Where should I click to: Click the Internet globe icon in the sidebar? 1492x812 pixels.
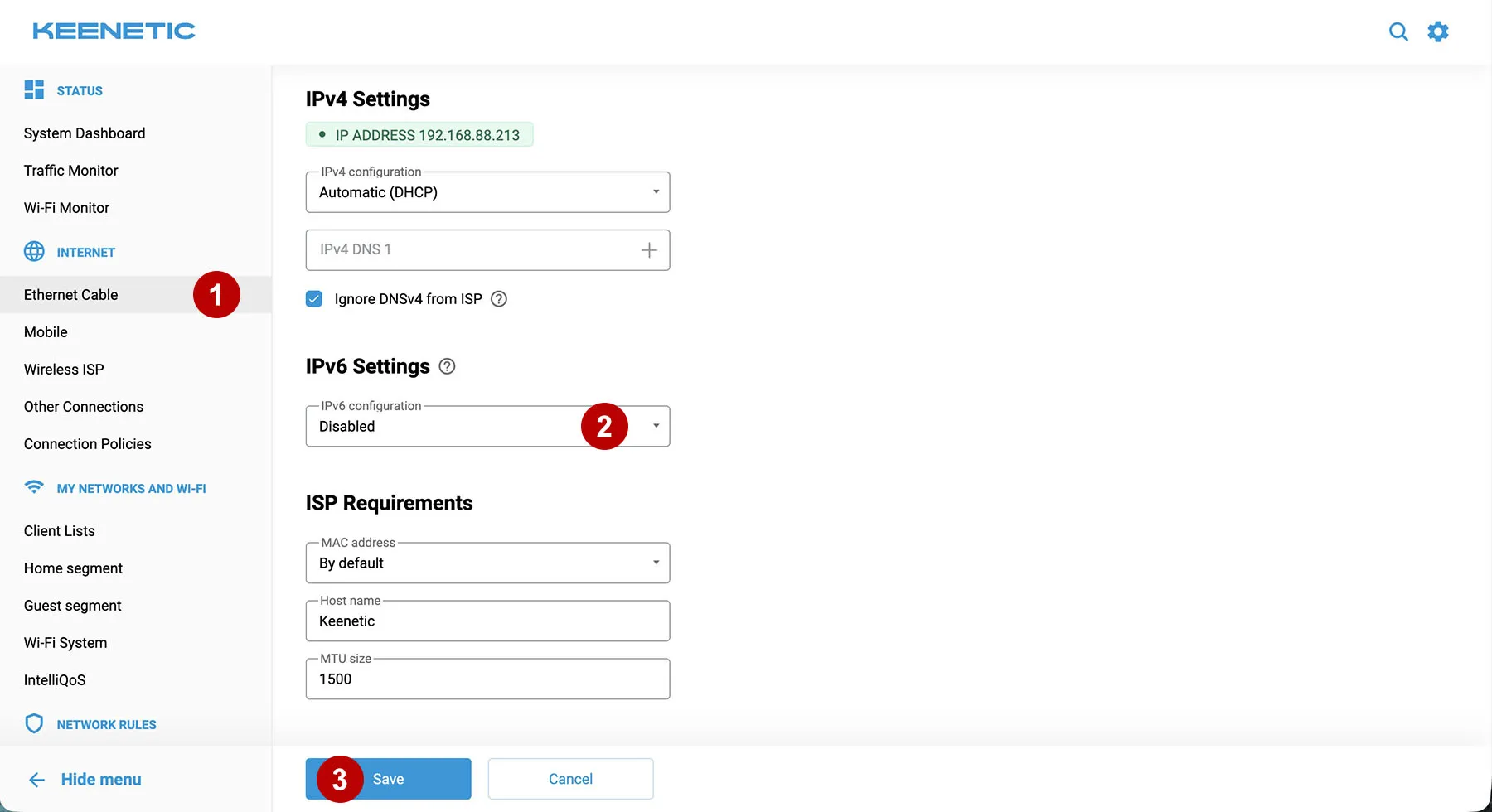[x=34, y=251]
